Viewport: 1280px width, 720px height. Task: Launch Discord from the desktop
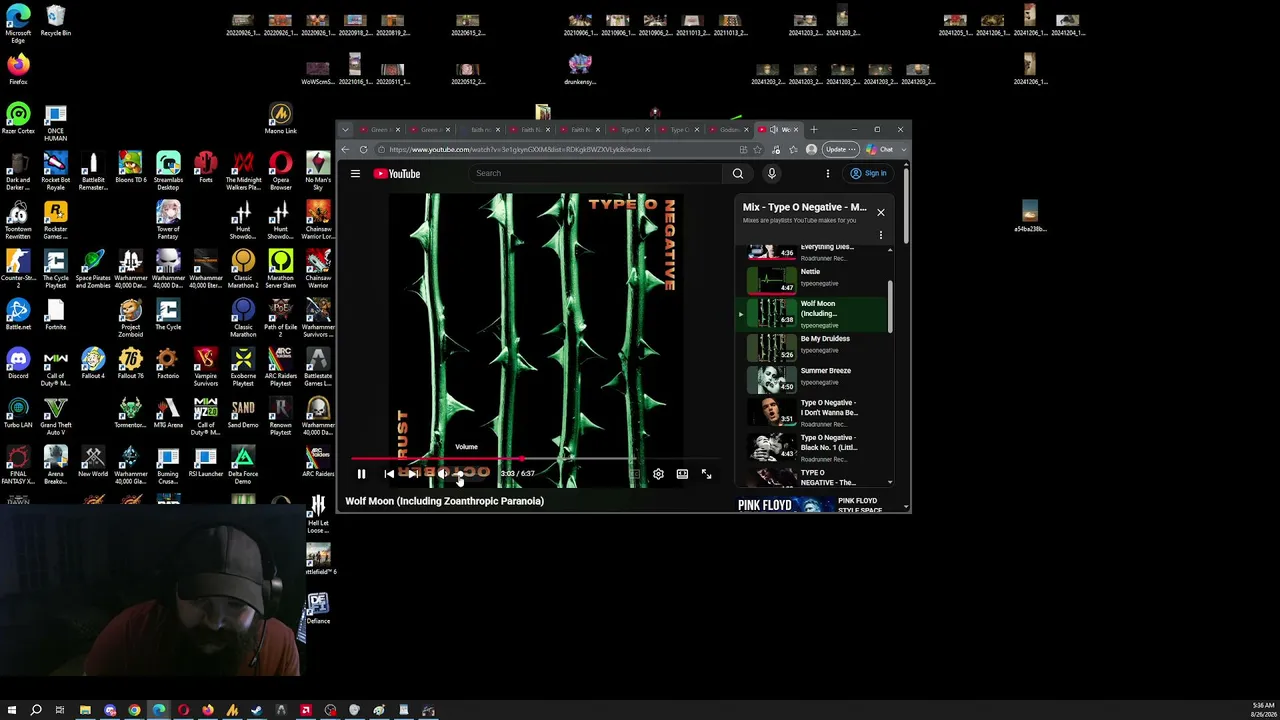click(18, 364)
